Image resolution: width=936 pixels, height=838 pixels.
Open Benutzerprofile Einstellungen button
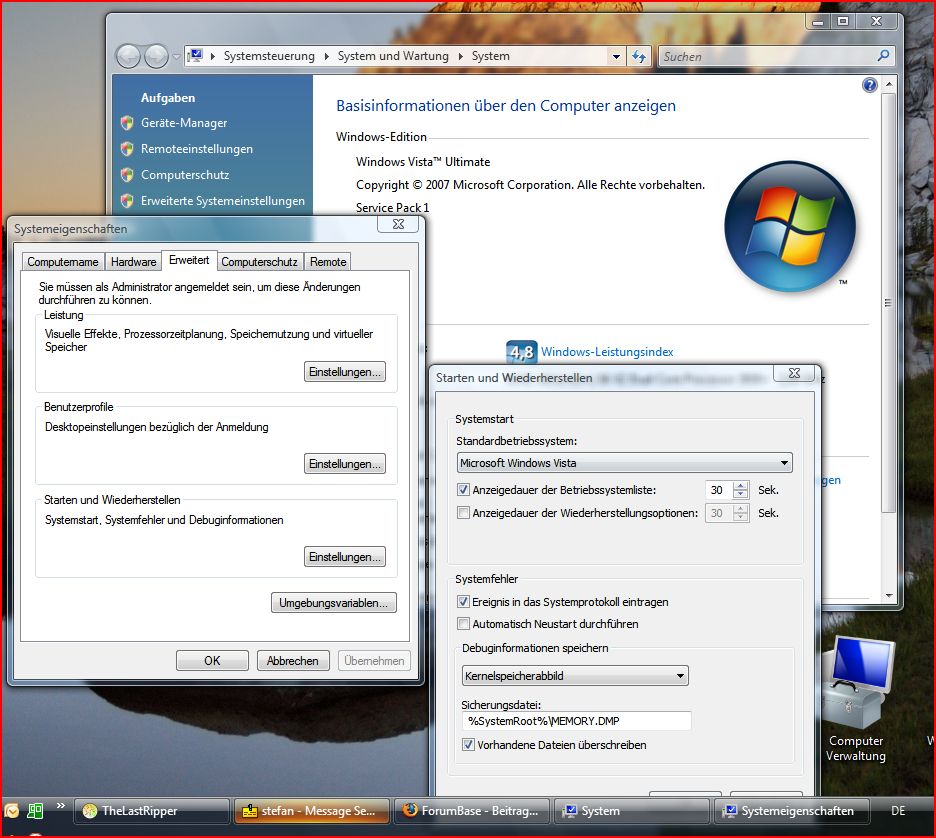(x=345, y=464)
